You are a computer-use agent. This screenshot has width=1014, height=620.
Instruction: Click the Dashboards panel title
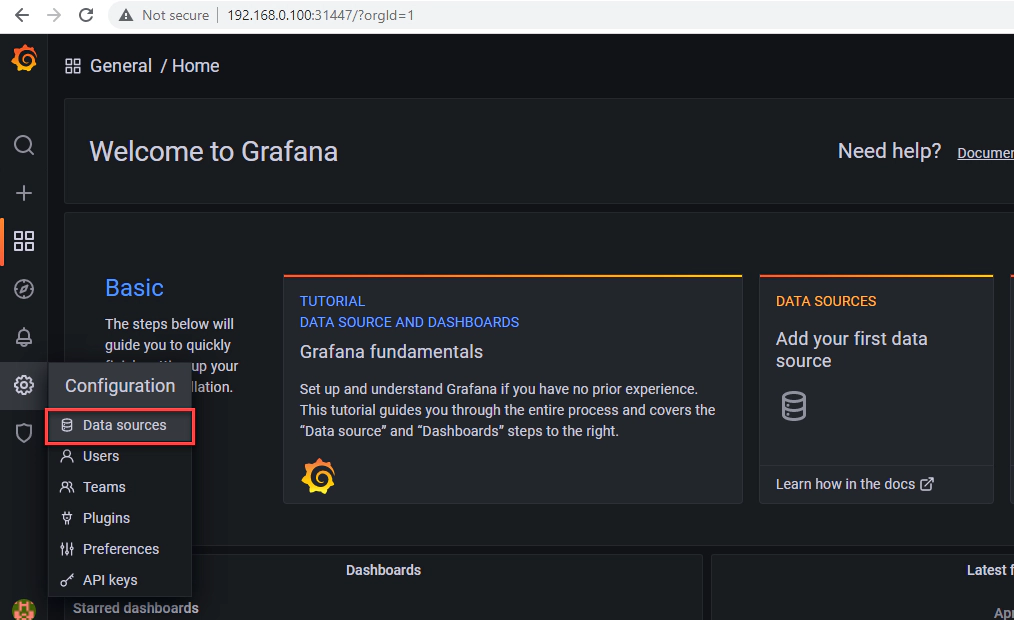click(383, 570)
